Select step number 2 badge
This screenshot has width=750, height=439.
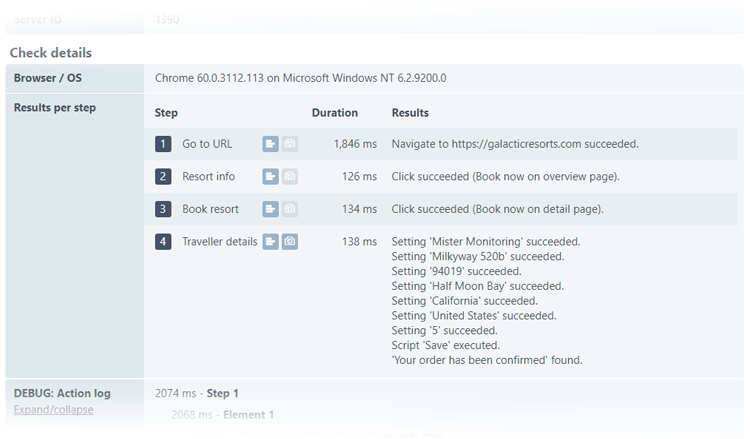click(x=163, y=176)
